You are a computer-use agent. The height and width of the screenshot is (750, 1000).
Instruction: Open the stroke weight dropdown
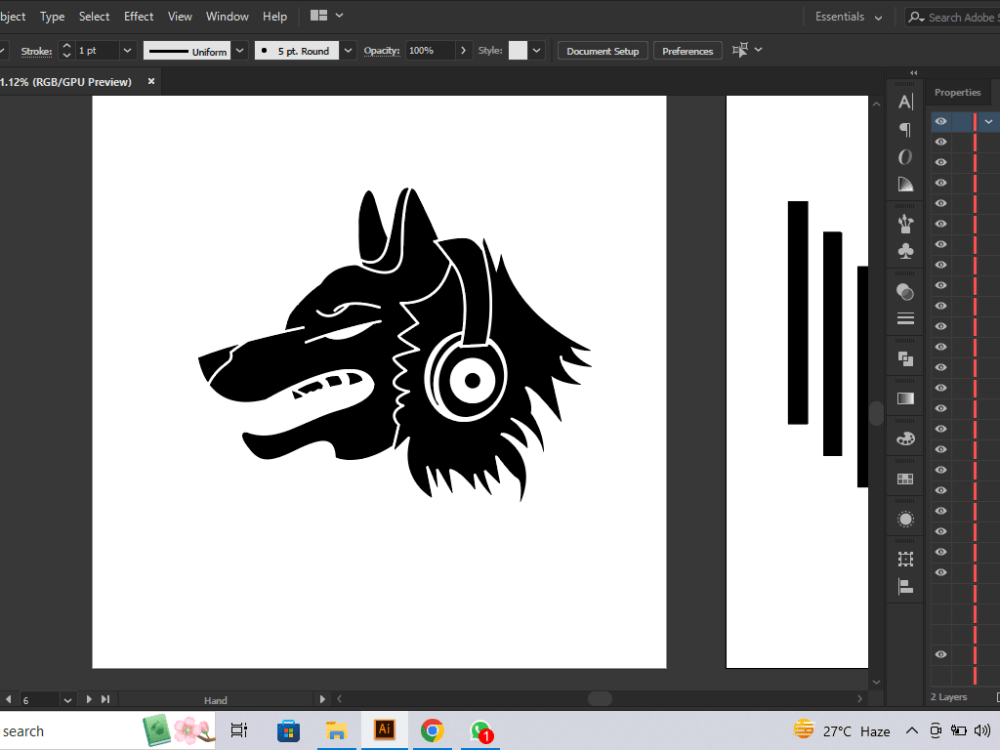tap(128, 50)
